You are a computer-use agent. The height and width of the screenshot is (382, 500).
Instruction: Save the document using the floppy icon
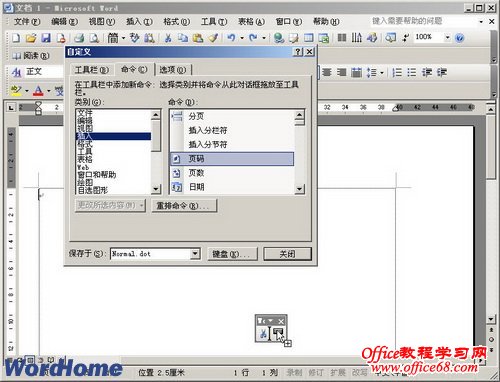point(46,38)
